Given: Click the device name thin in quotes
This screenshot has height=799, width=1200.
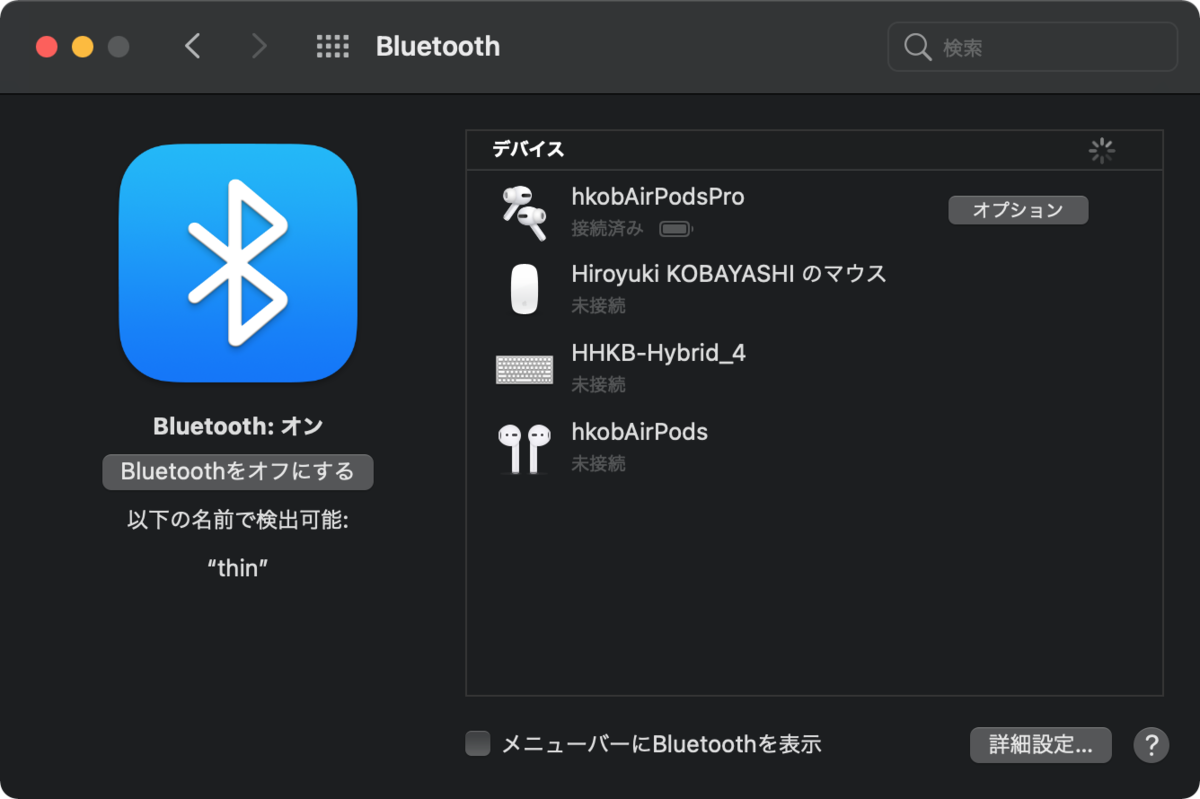Looking at the screenshot, I should click(237, 568).
